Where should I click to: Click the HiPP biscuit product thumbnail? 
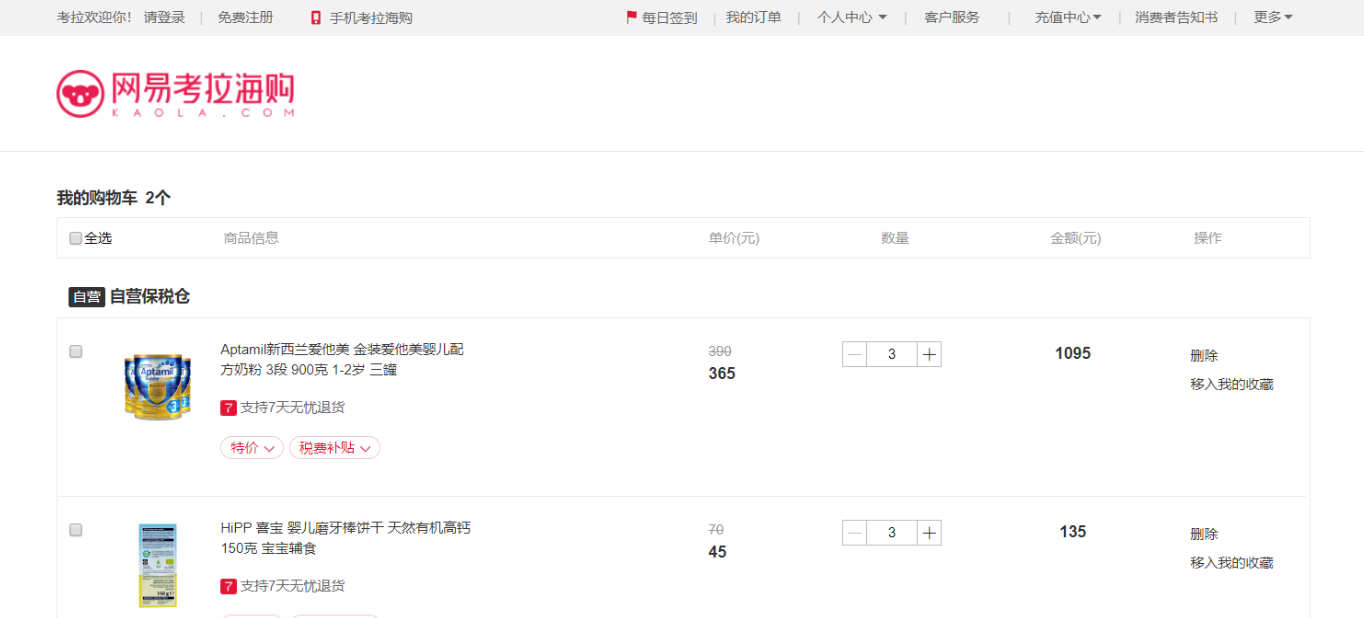[157, 565]
